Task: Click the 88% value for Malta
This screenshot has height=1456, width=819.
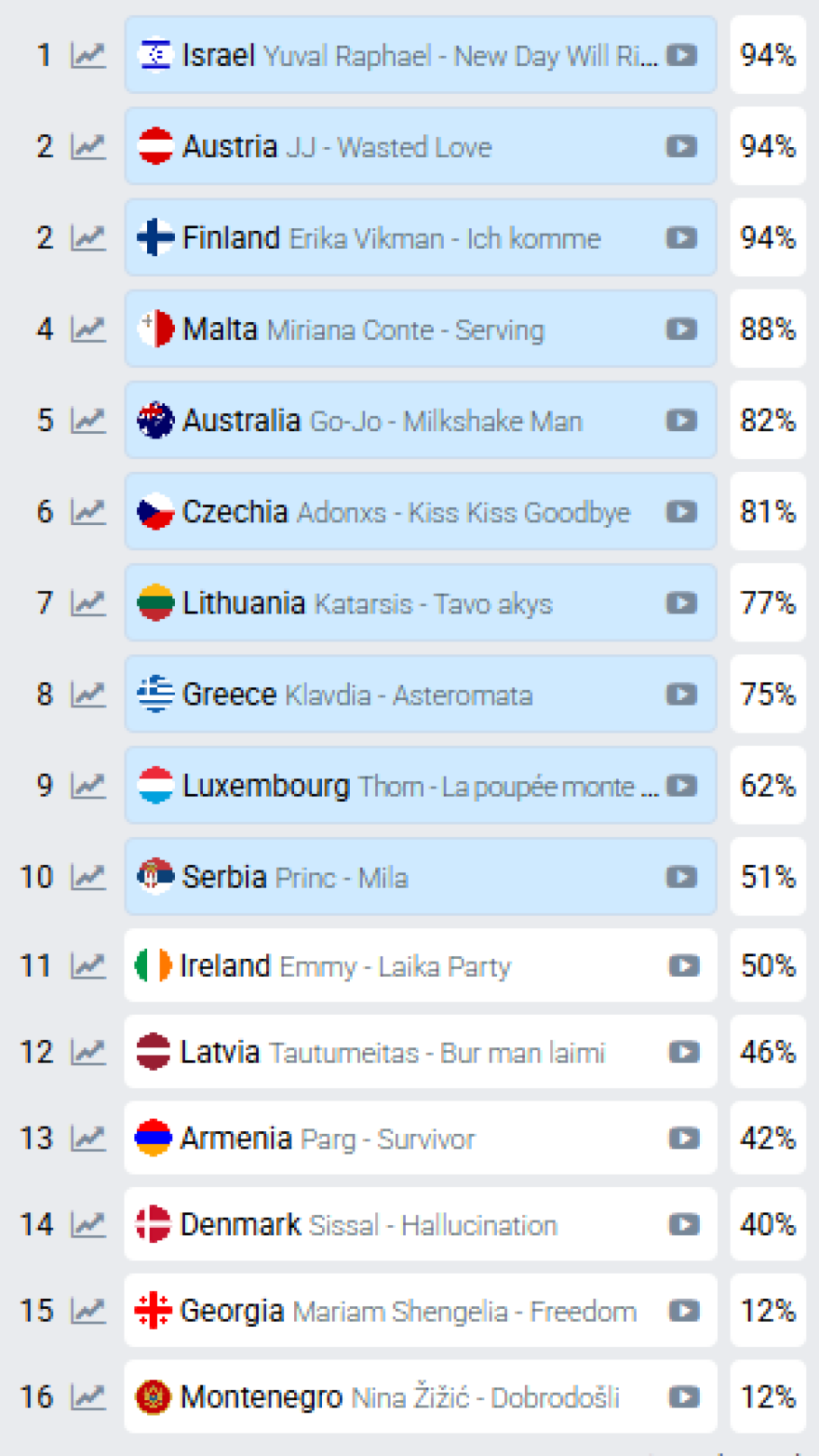Action: click(x=768, y=330)
